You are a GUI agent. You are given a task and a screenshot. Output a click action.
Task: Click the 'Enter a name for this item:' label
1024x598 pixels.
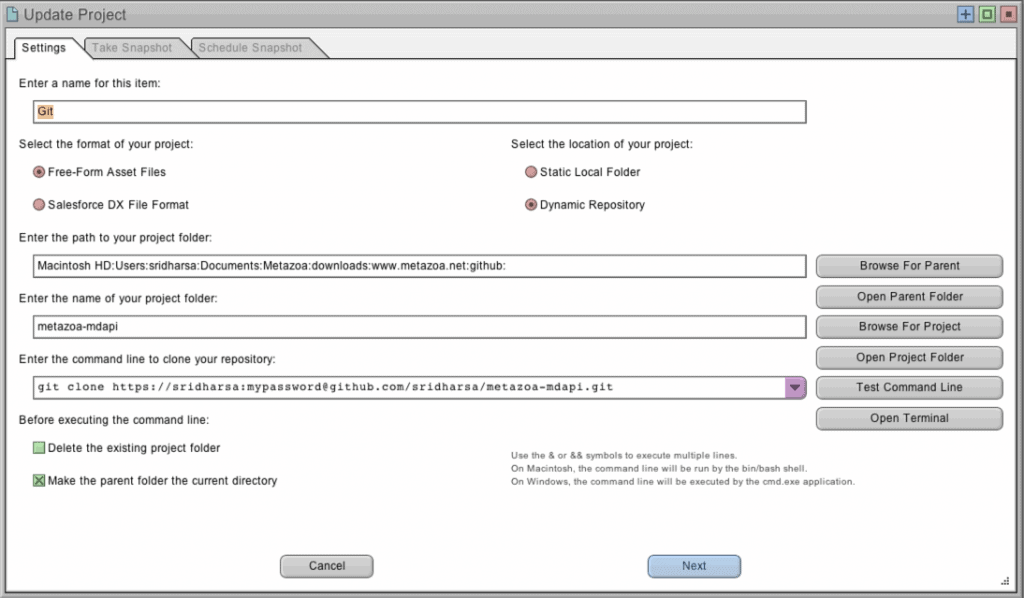[89, 83]
